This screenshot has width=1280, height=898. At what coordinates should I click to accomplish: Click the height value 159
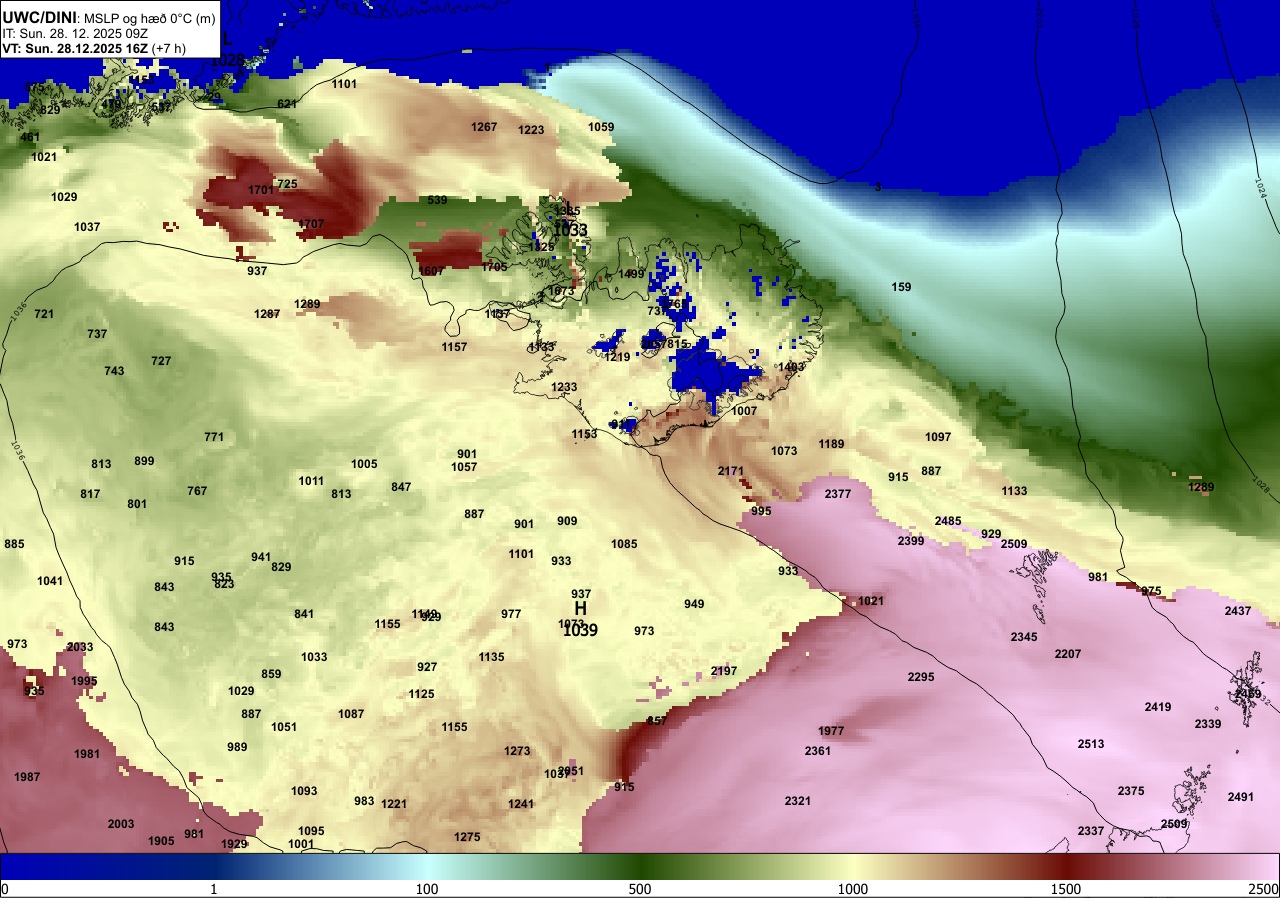pos(901,287)
